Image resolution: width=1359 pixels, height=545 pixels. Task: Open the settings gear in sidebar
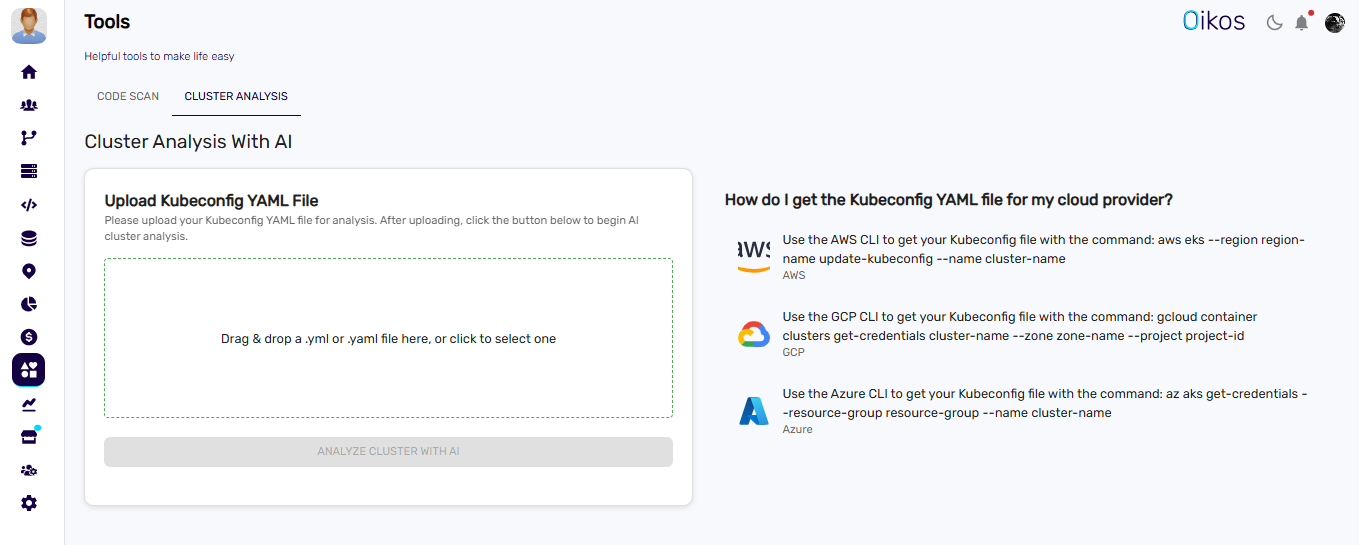(29, 503)
